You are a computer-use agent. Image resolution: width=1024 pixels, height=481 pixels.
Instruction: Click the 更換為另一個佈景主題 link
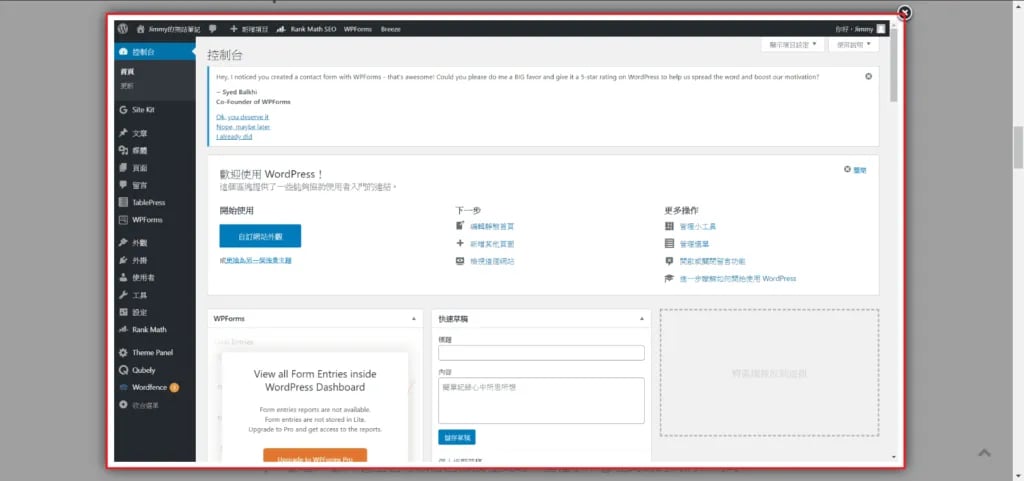click(259, 260)
